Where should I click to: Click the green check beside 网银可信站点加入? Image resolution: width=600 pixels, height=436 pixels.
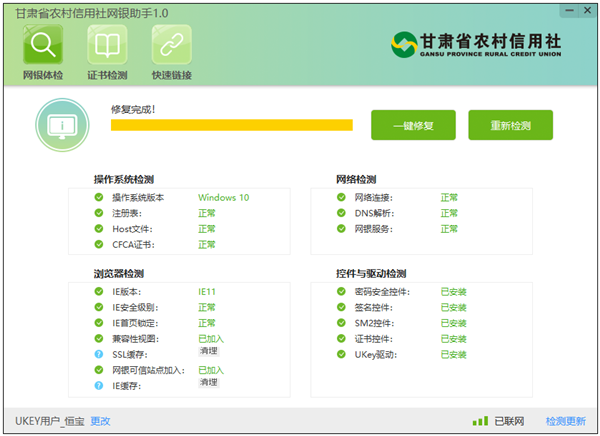[99, 370]
